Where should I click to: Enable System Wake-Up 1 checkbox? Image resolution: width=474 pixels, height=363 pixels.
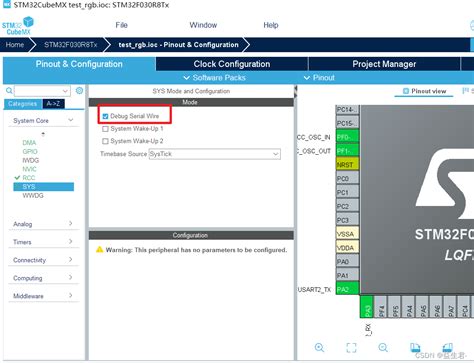point(105,129)
